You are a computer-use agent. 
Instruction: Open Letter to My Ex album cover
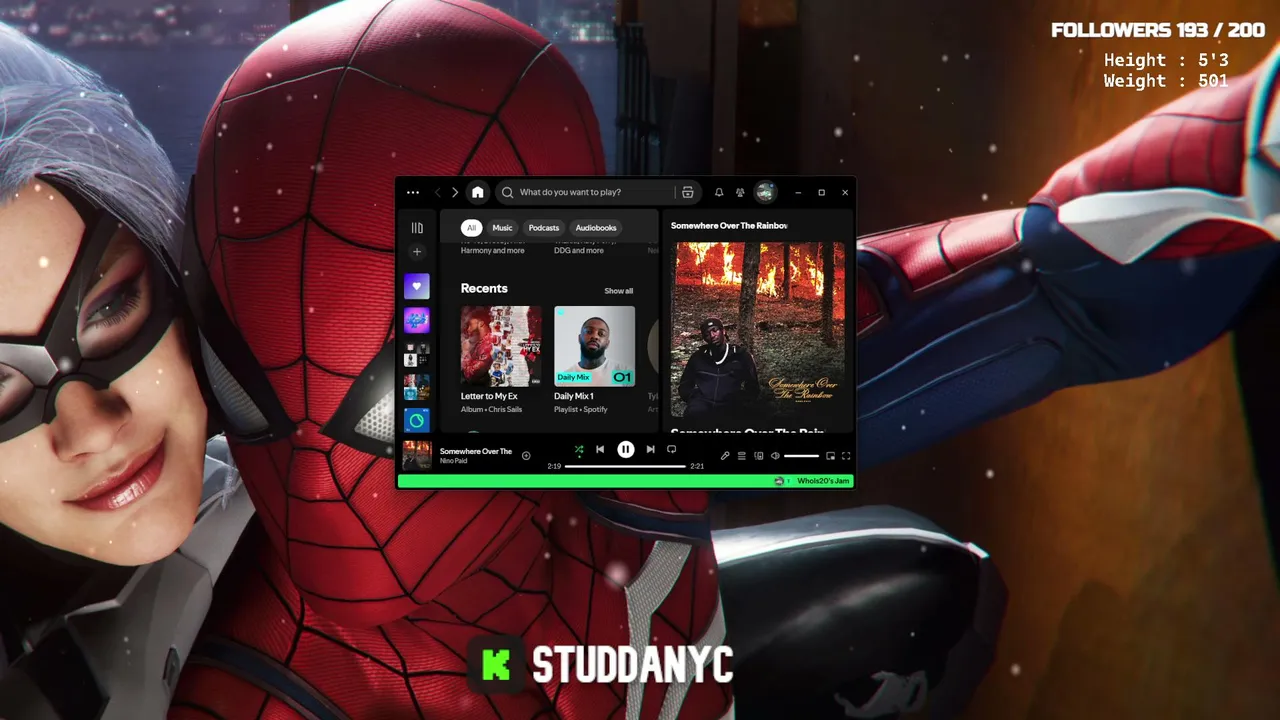(501, 346)
